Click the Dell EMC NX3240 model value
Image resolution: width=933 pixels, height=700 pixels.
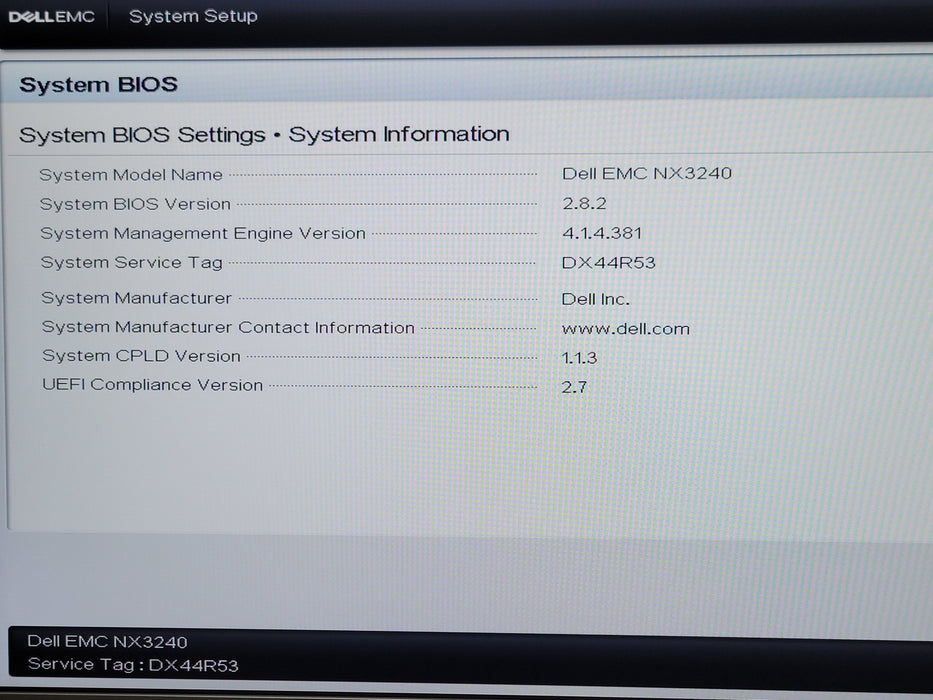coord(647,173)
